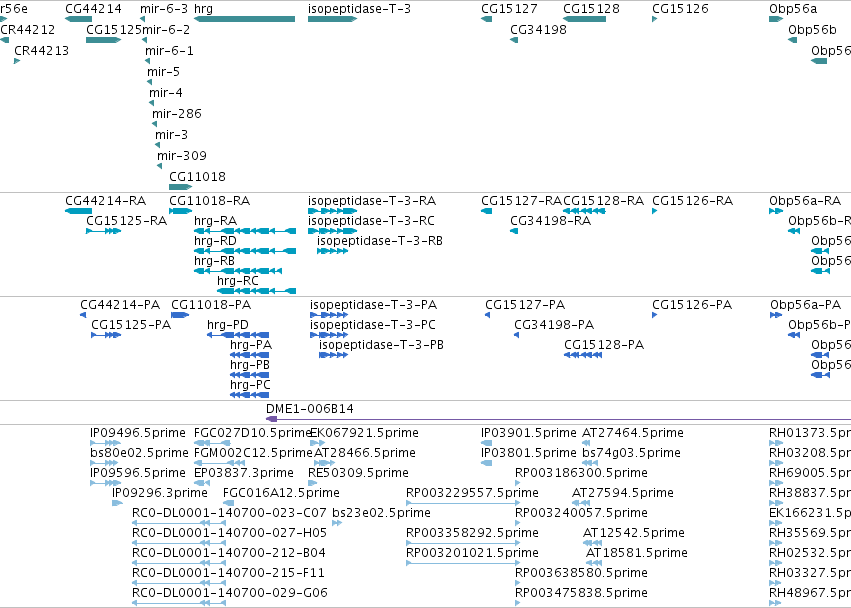Screen dimensions: 851x608
Task: Select isopeptidase-T-3-PB protein
Action: (x=333, y=356)
